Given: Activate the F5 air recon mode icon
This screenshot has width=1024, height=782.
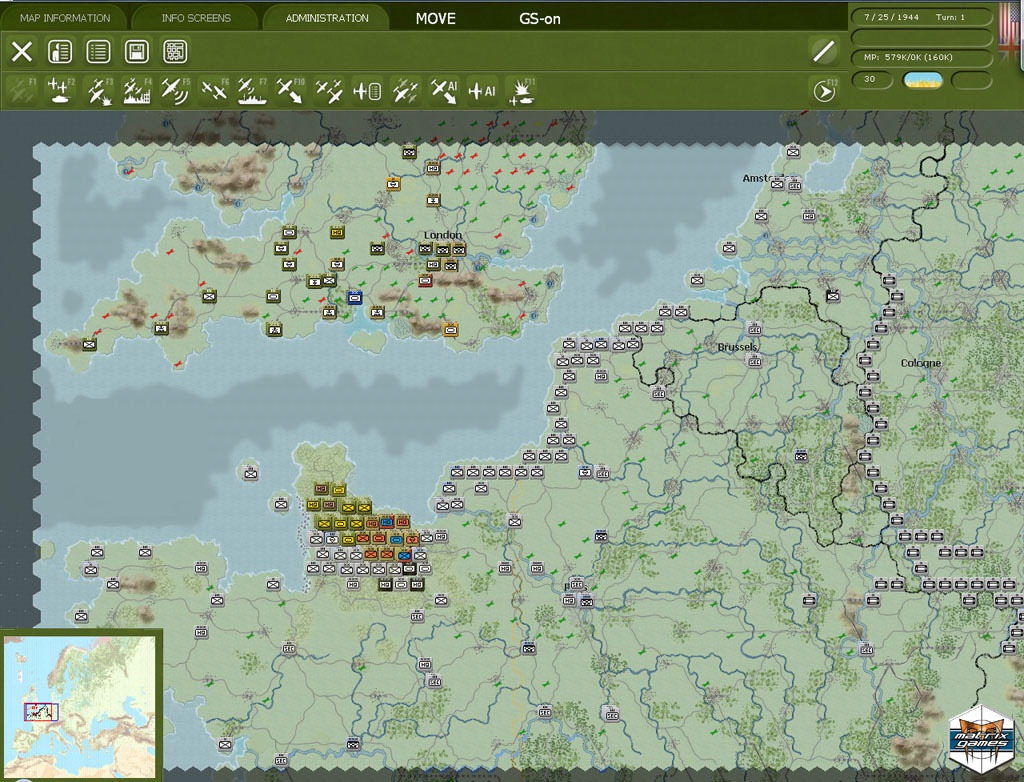Looking at the screenshot, I should [175, 91].
